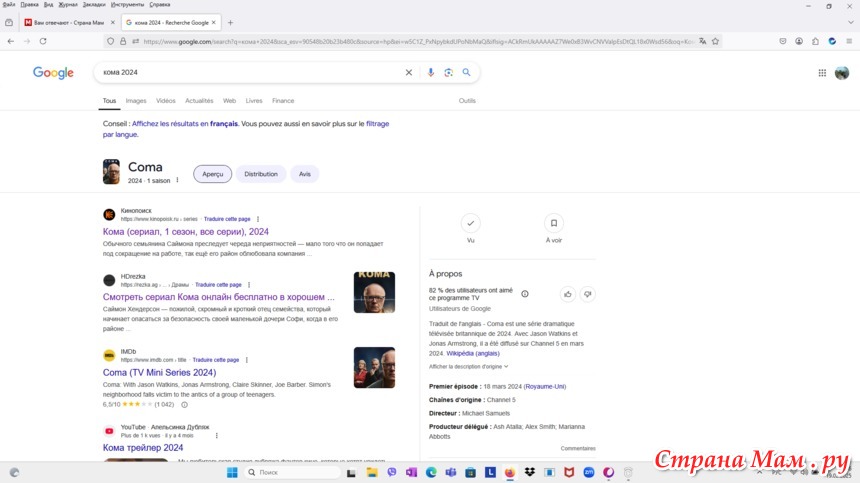Open Coma (TV Mini Series 2024) IMDb link
The width and height of the screenshot is (860, 483).
(159, 372)
